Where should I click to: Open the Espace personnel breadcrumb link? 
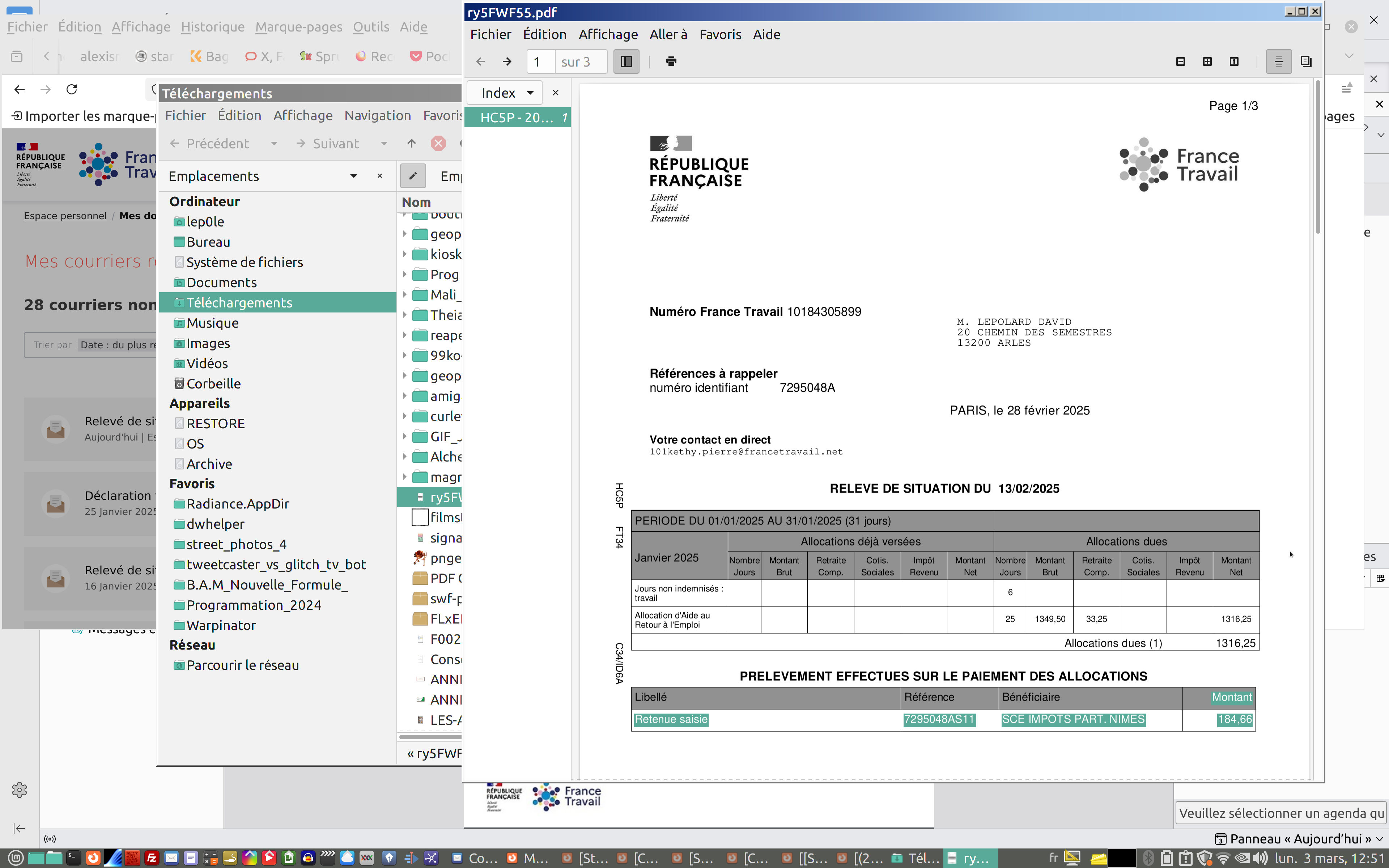click(x=65, y=216)
